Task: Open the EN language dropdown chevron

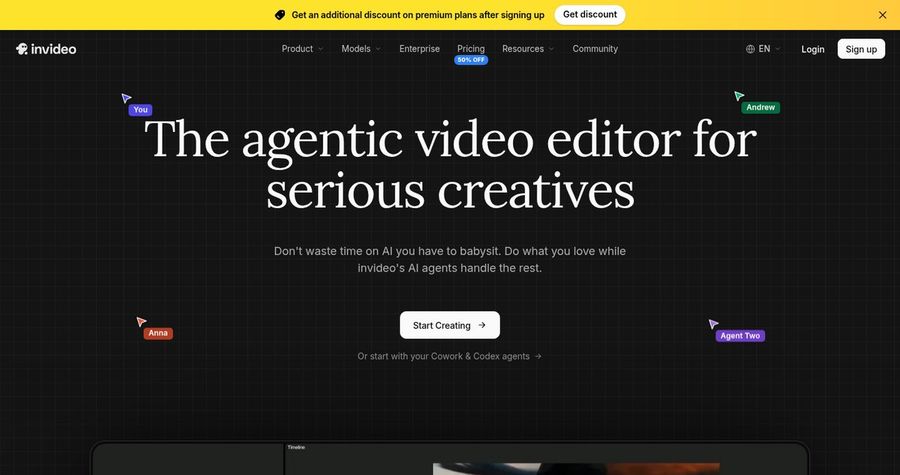Action: [778, 49]
